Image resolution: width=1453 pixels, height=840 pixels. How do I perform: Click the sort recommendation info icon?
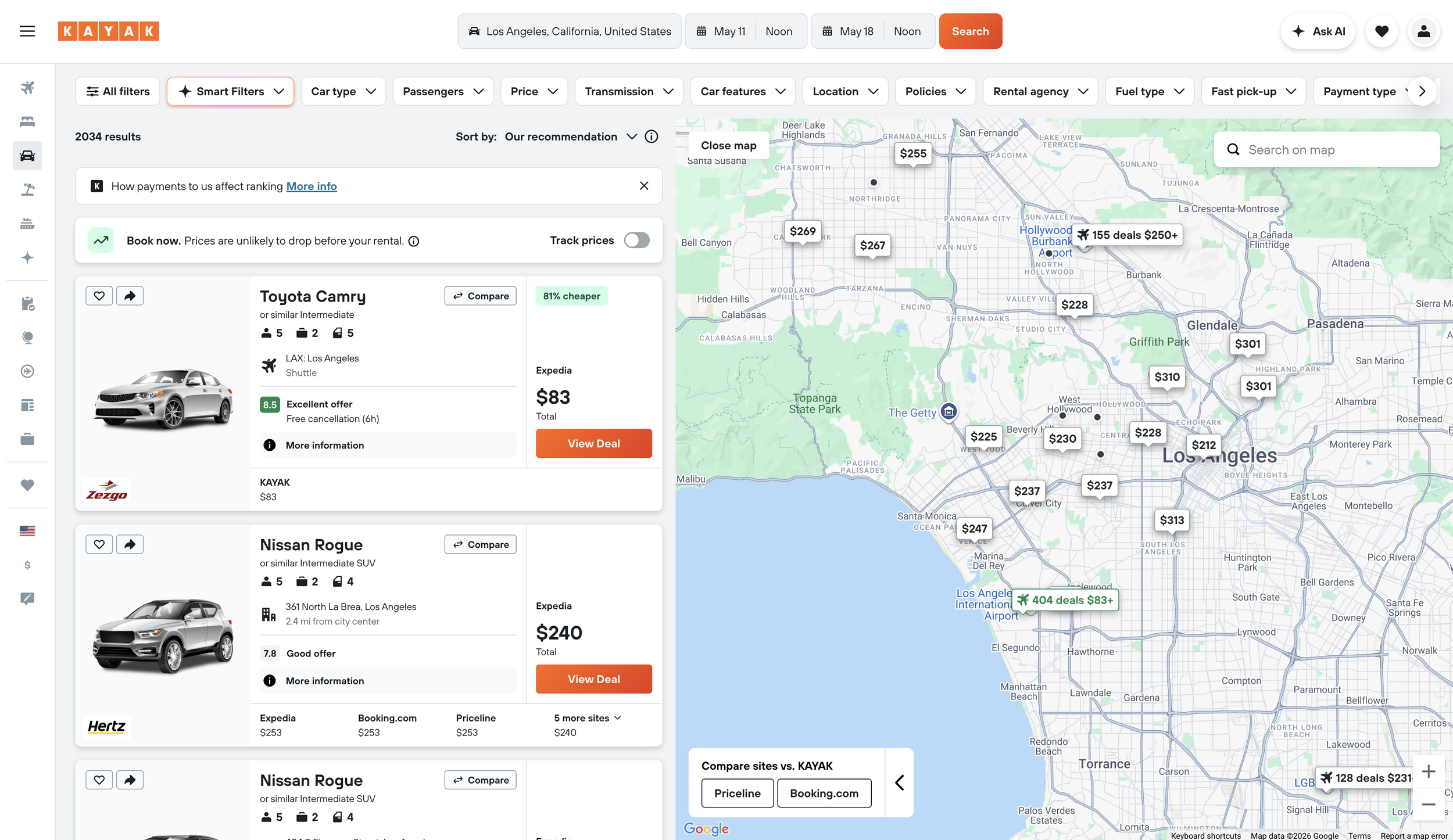click(x=652, y=137)
